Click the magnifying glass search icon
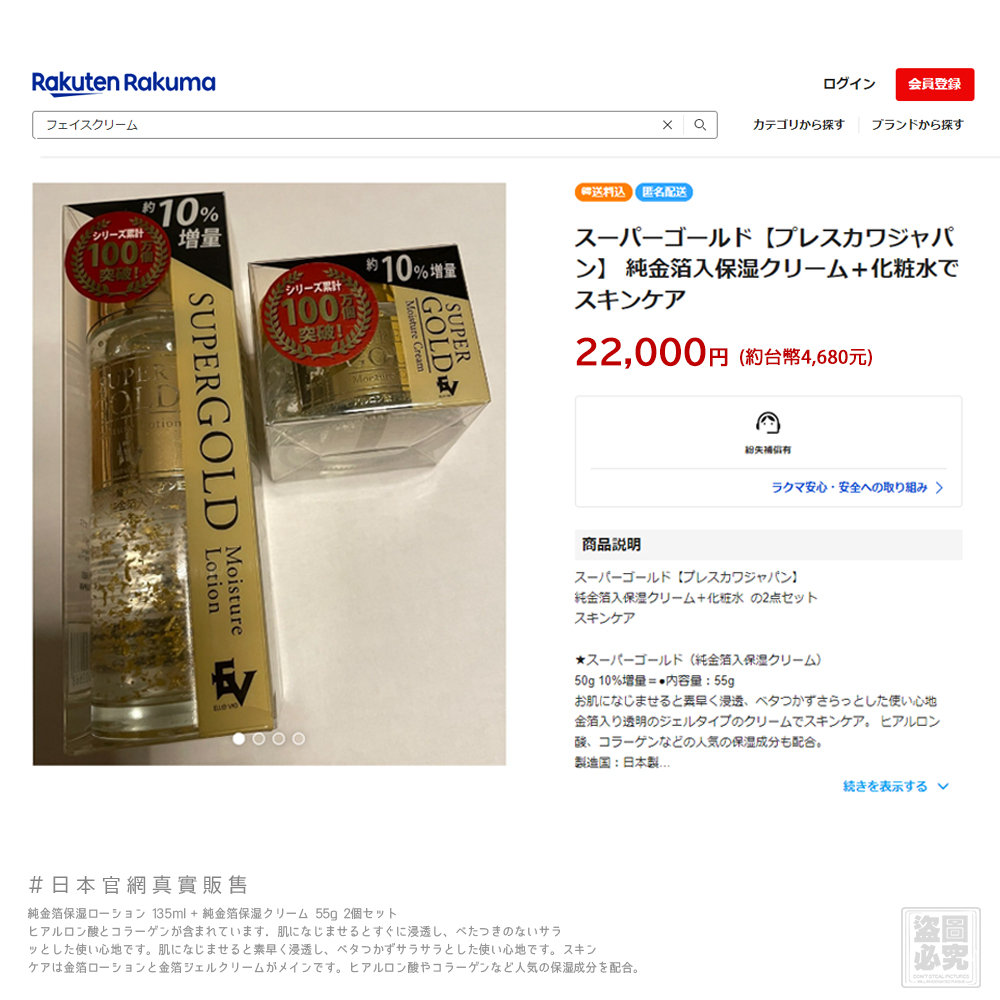The height and width of the screenshot is (1000, 1000). [x=700, y=125]
